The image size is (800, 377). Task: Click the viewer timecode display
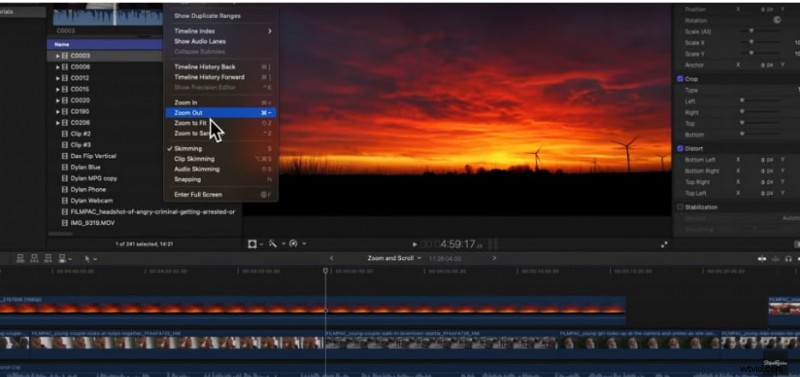pos(452,245)
